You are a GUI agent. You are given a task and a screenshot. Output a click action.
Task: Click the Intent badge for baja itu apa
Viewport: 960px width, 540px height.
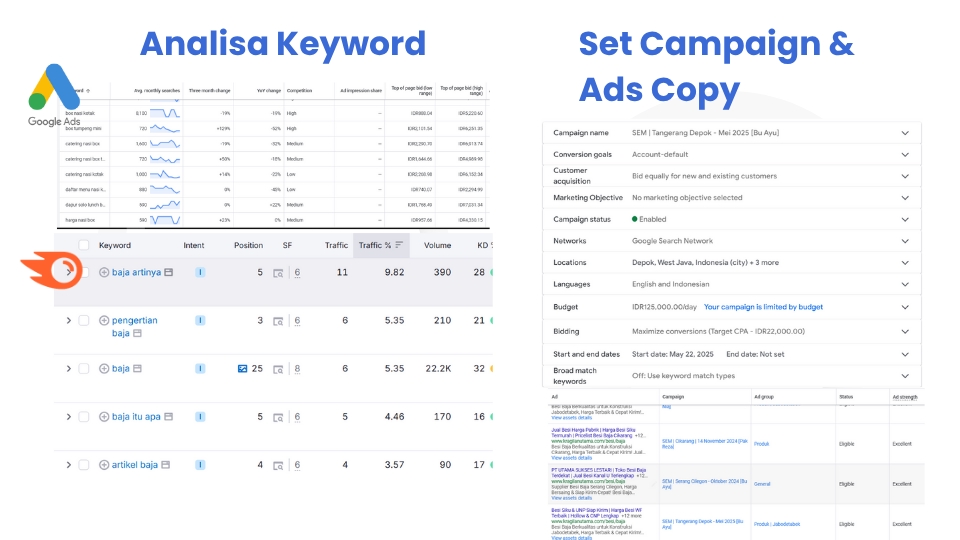200,417
